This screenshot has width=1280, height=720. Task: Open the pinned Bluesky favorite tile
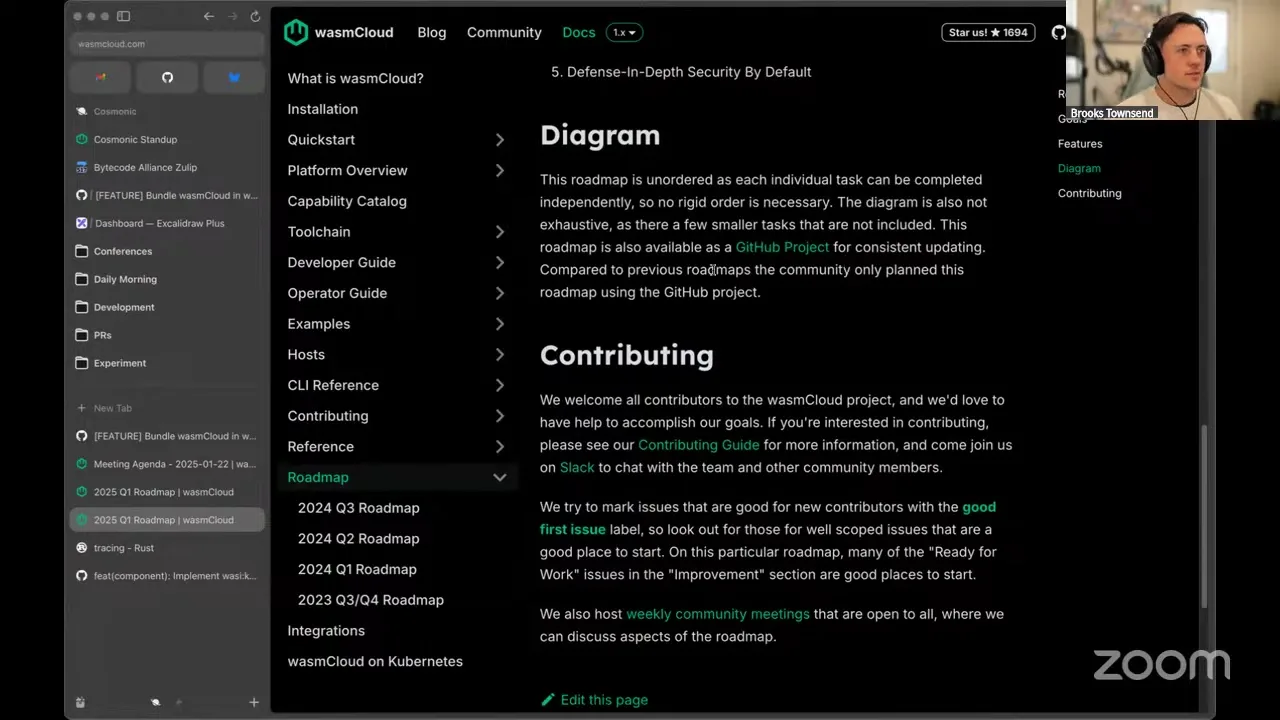tap(234, 77)
